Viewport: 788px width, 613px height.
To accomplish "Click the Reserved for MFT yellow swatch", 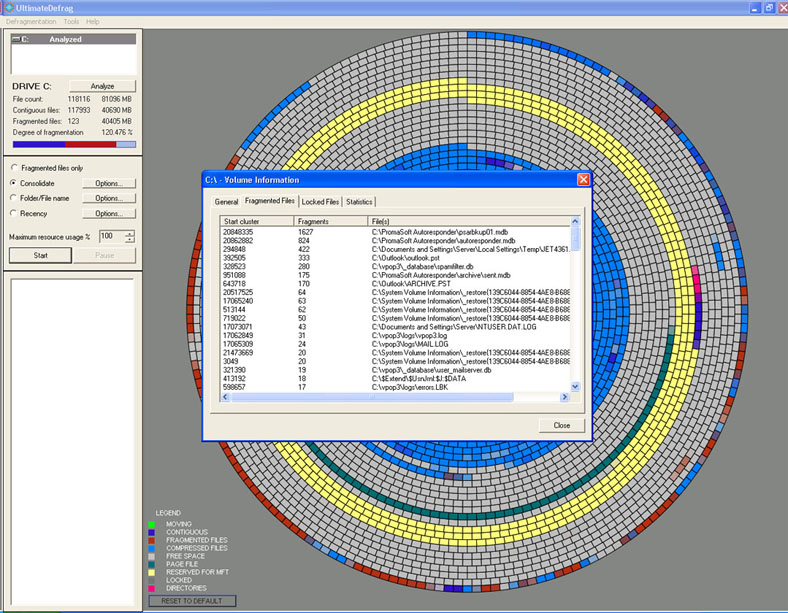I will click(151, 572).
